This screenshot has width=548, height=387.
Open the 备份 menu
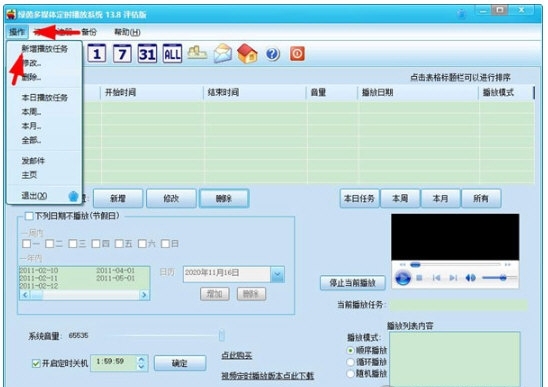coord(89,32)
